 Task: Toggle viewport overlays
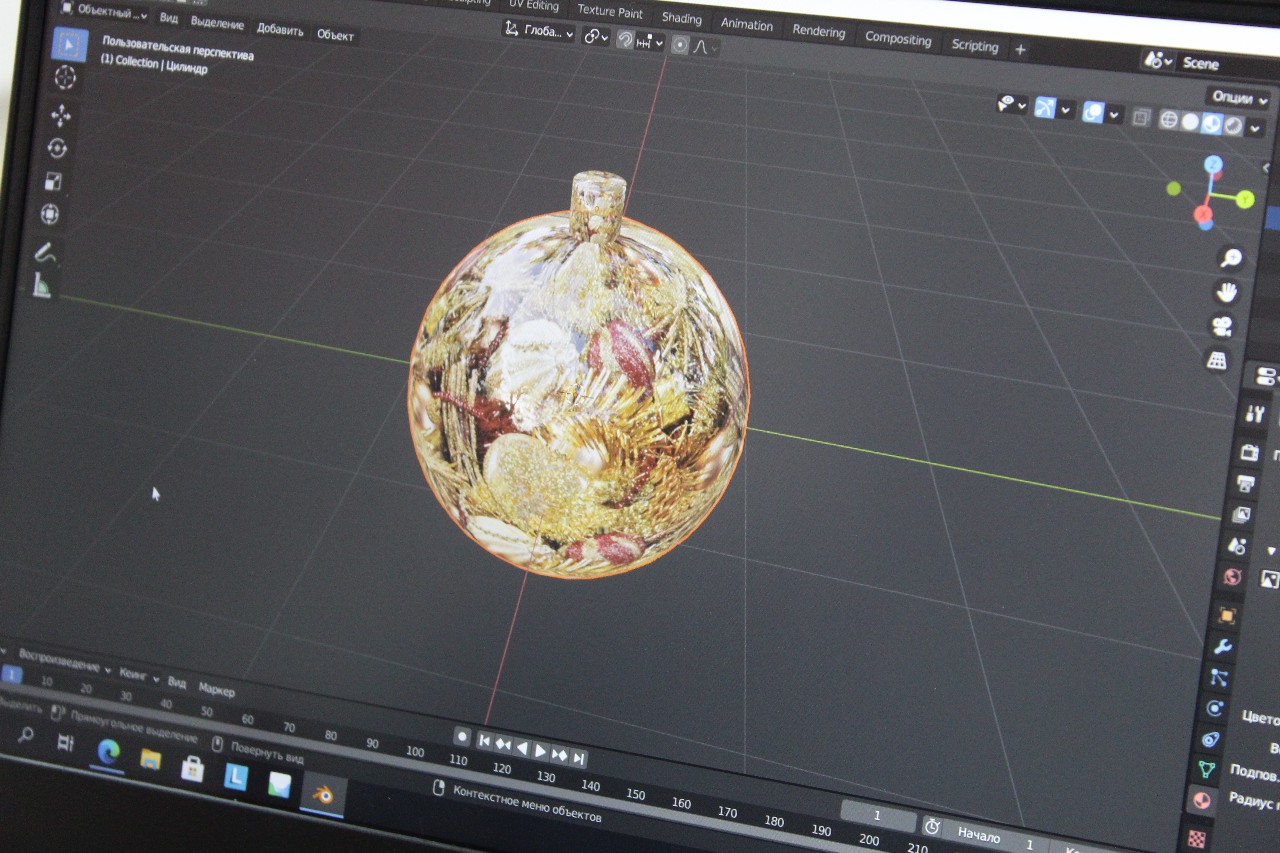(x=1093, y=112)
